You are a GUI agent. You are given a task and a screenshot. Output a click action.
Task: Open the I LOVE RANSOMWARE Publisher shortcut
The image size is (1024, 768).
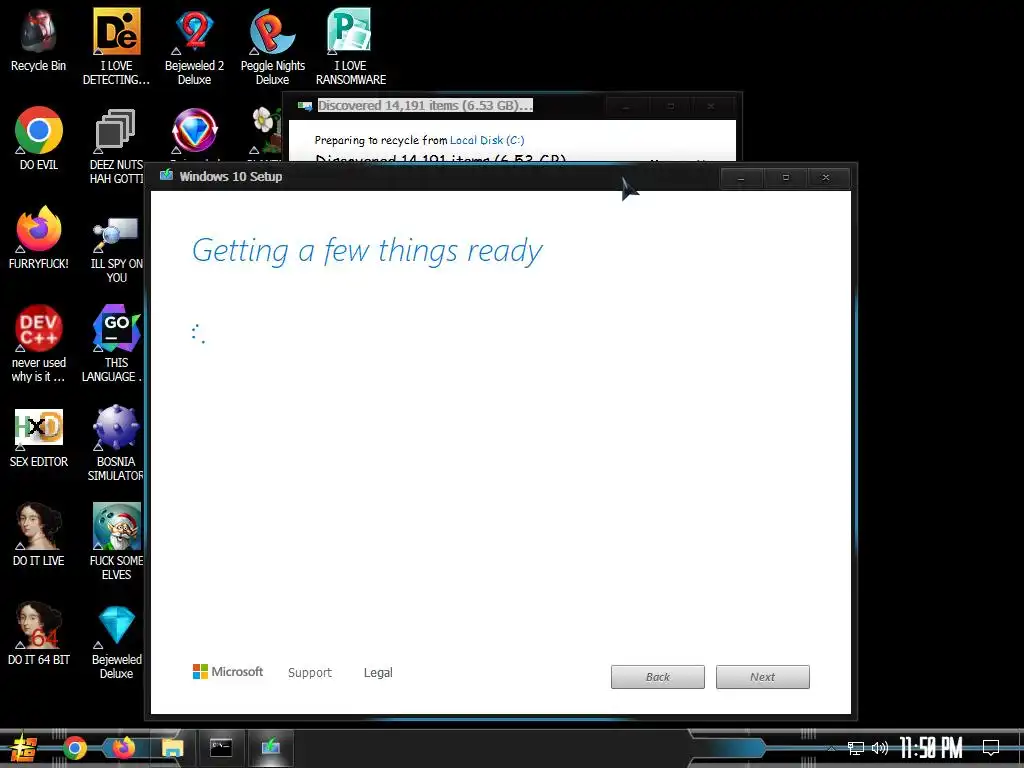[351, 46]
